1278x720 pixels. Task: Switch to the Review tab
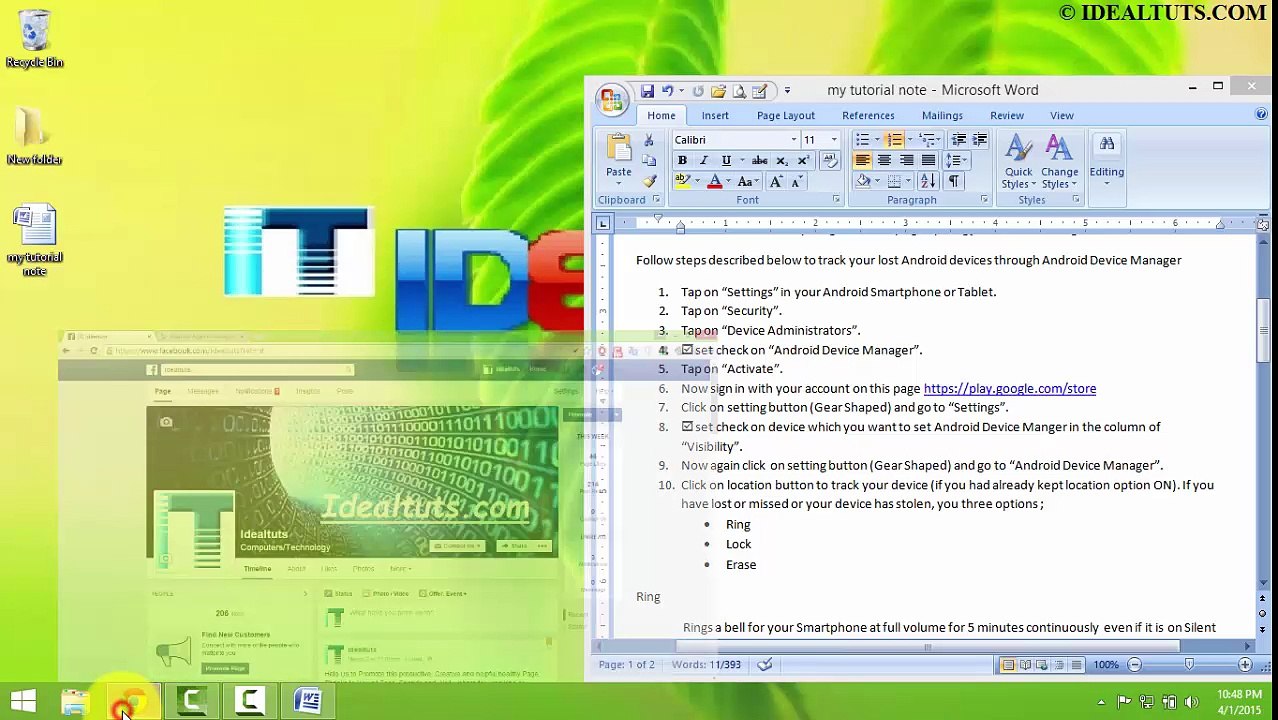(x=1007, y=116)
